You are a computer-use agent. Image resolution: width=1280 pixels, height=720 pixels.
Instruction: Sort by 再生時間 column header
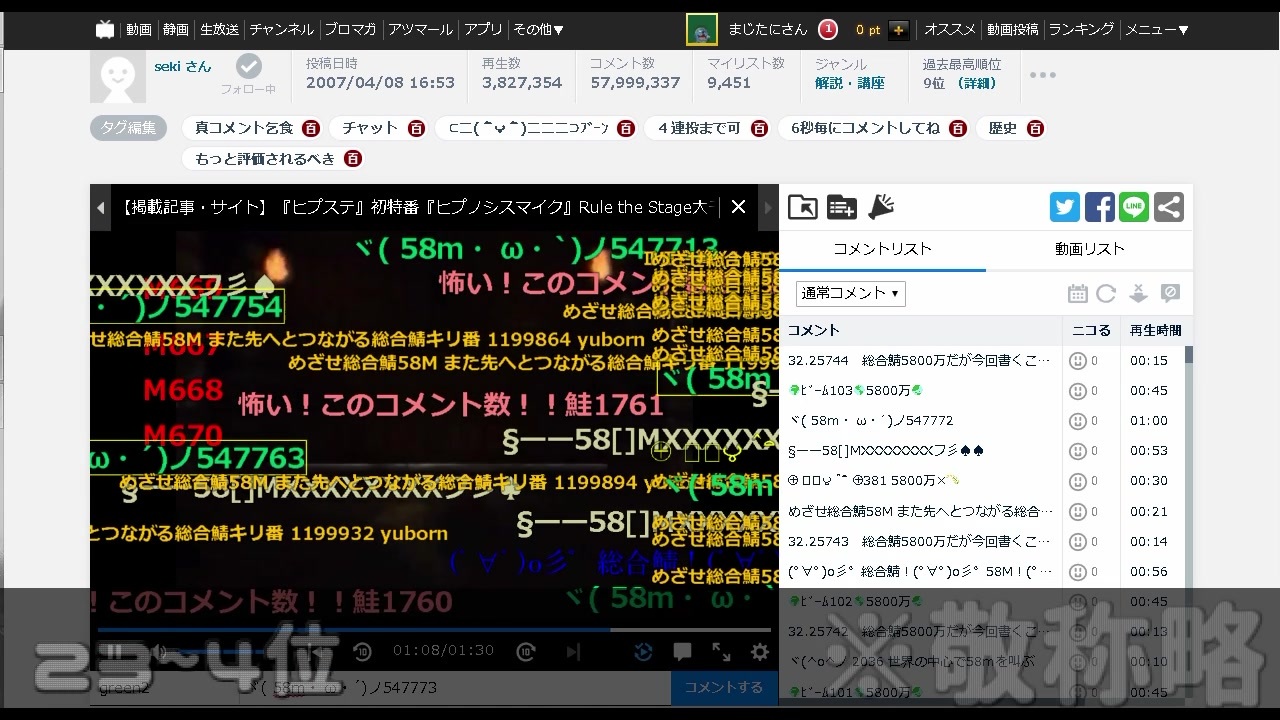[x=1155, y=330]
